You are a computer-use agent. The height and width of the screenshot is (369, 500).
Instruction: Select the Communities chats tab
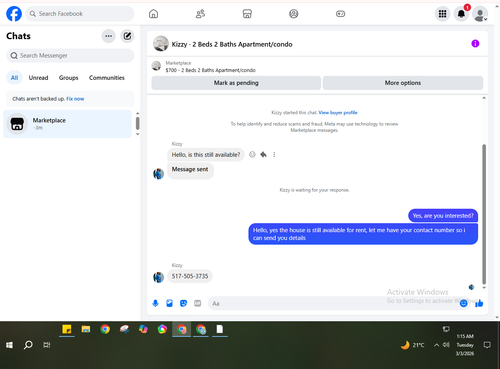[x=107, y=78]
